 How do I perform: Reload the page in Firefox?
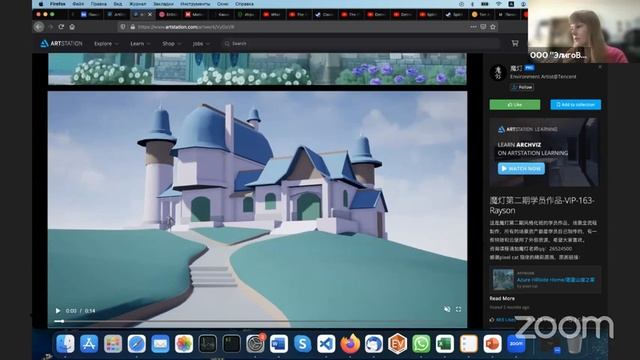61,27
